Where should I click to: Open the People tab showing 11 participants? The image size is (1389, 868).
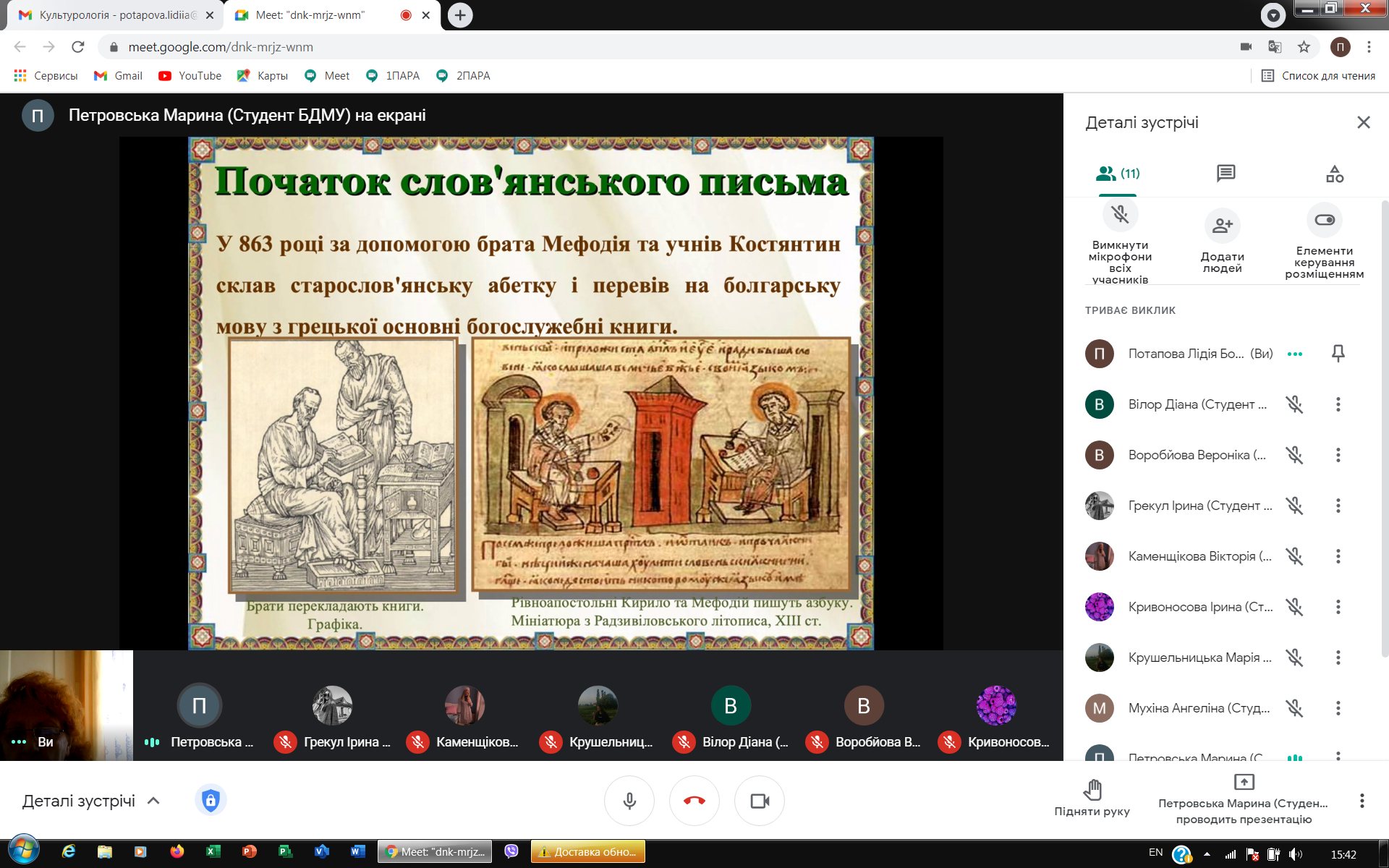(1118, 174)
